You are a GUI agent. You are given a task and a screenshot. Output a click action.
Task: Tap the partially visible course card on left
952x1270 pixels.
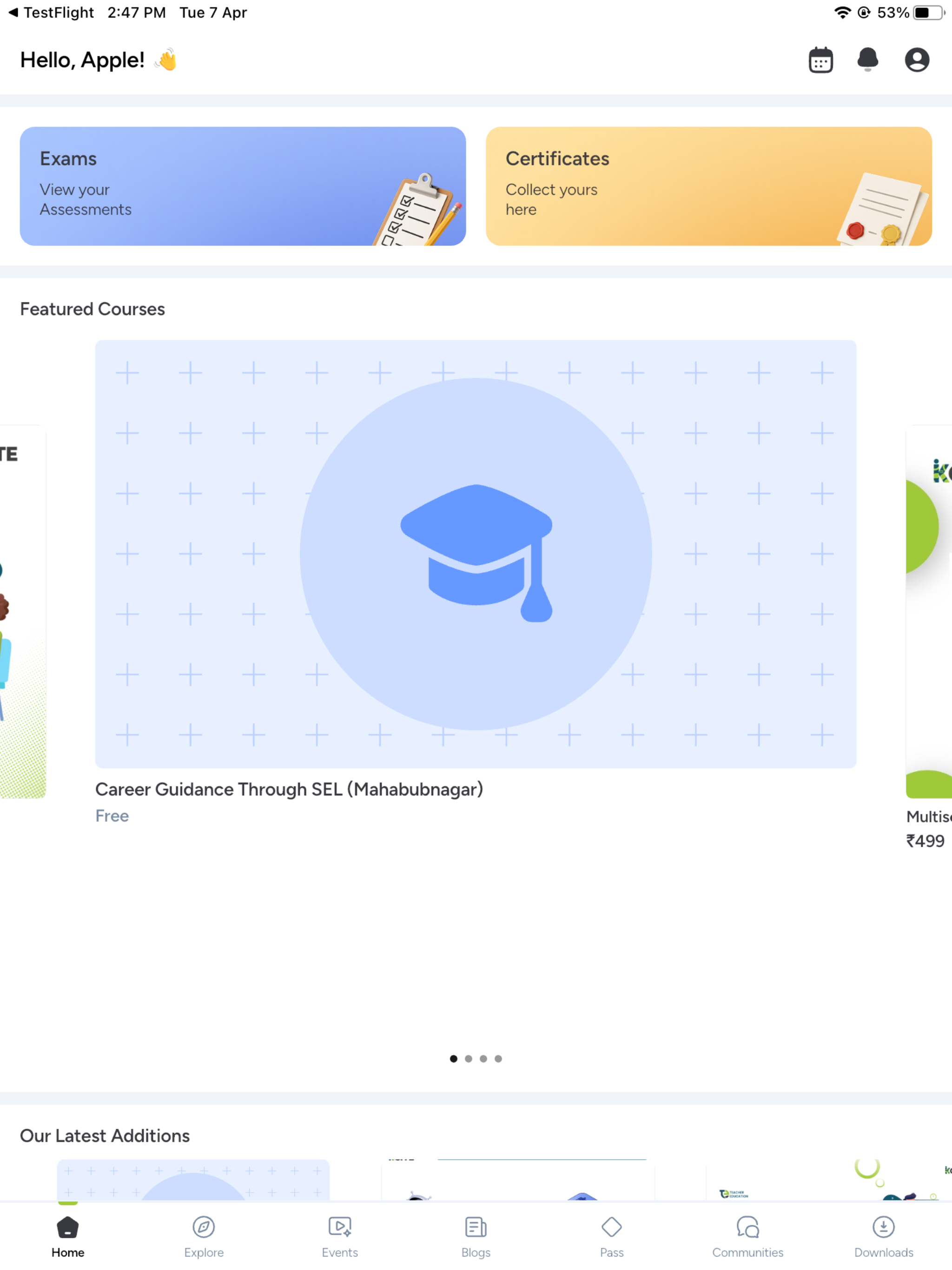coord(23,611)
